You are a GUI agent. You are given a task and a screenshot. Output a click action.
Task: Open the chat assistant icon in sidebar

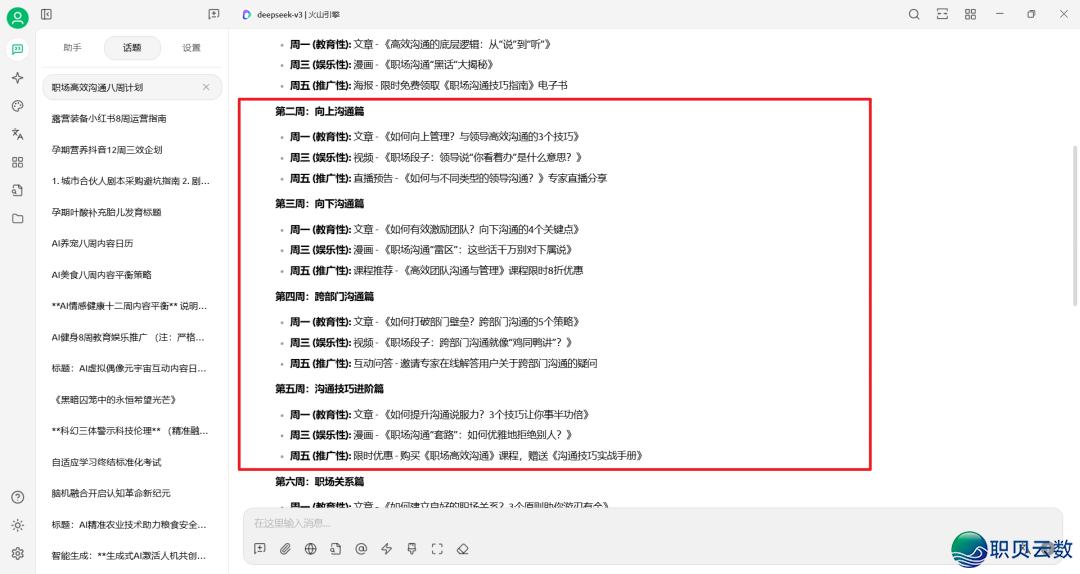[17, 50]
